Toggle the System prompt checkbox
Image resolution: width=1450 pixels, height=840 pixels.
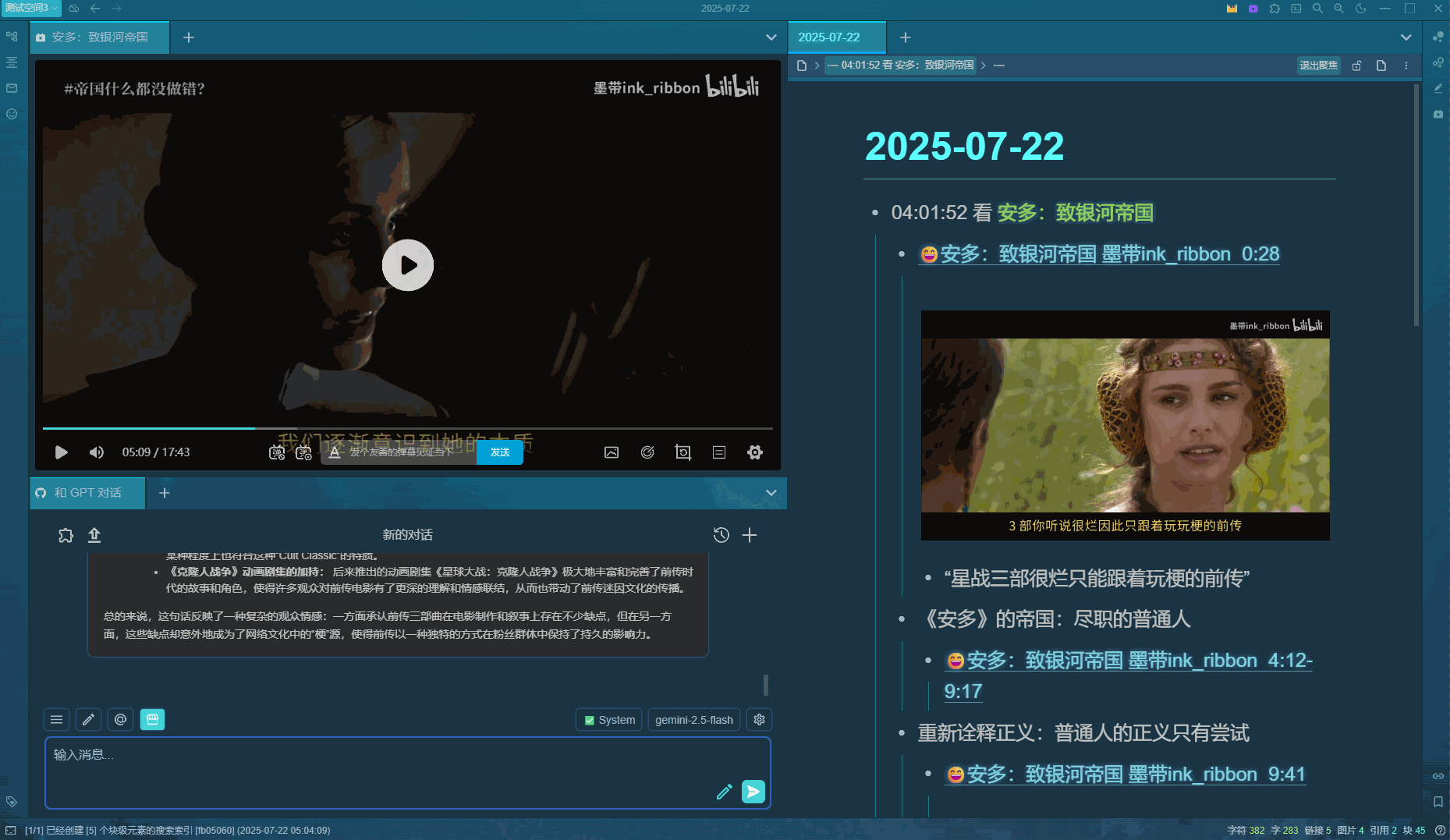click(609, 720)
